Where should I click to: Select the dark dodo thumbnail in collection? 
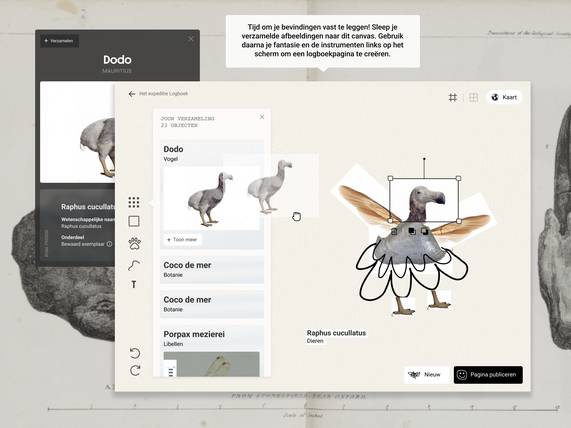(210, 200)
